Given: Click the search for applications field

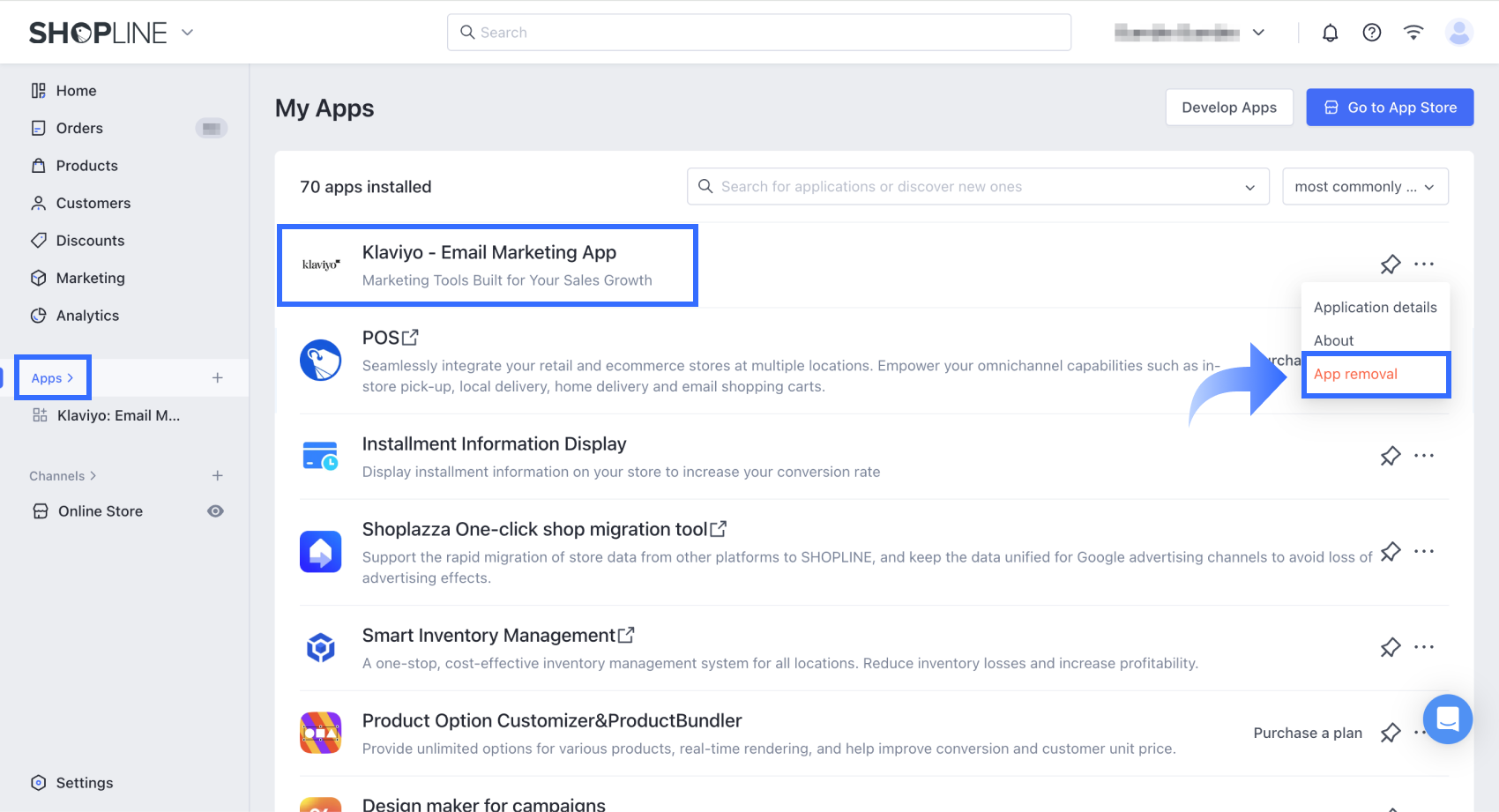Looking at the screenshot, I should pos(970,187).
